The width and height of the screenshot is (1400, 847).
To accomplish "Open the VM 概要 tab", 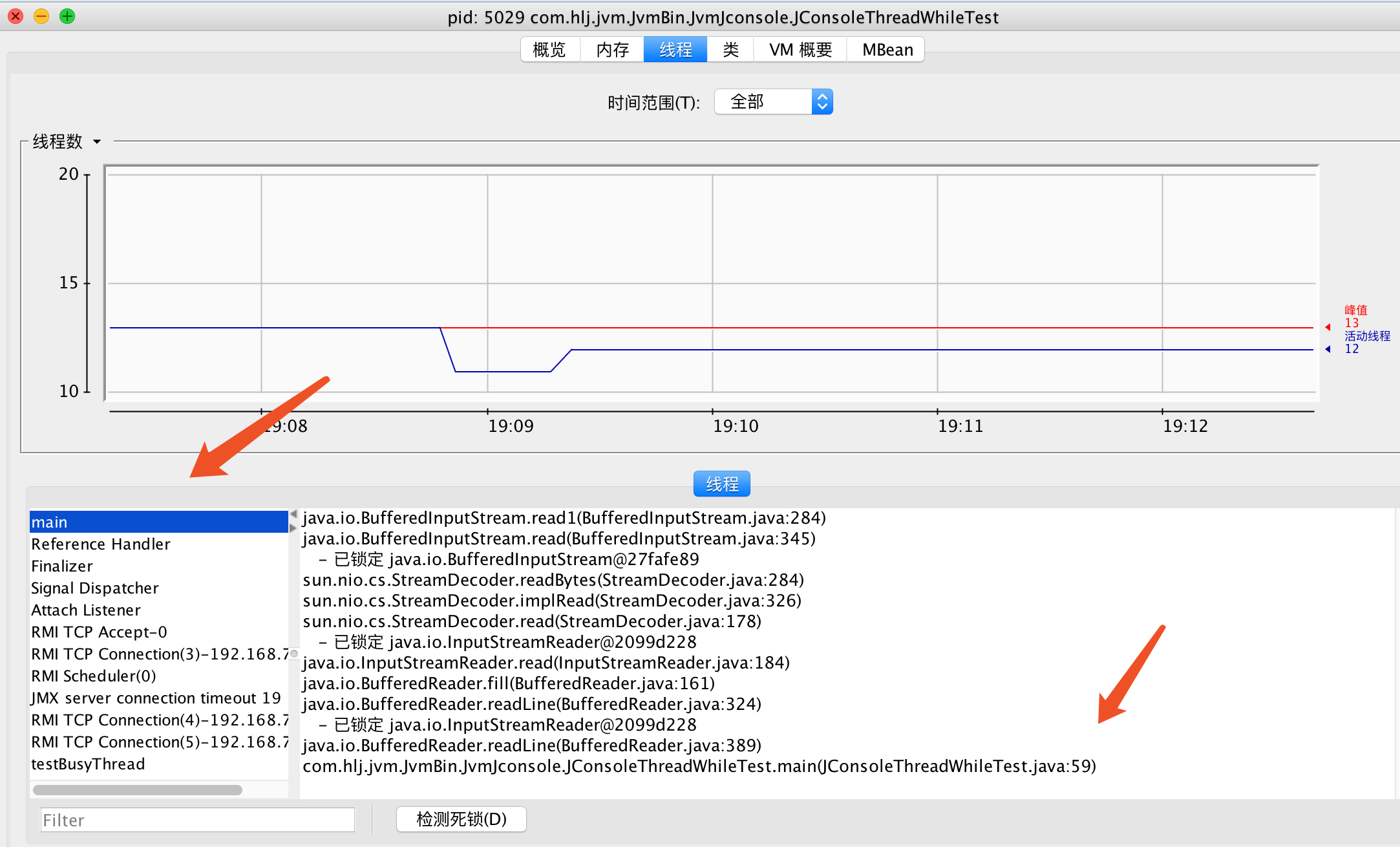I will click(x=800, y=50).
